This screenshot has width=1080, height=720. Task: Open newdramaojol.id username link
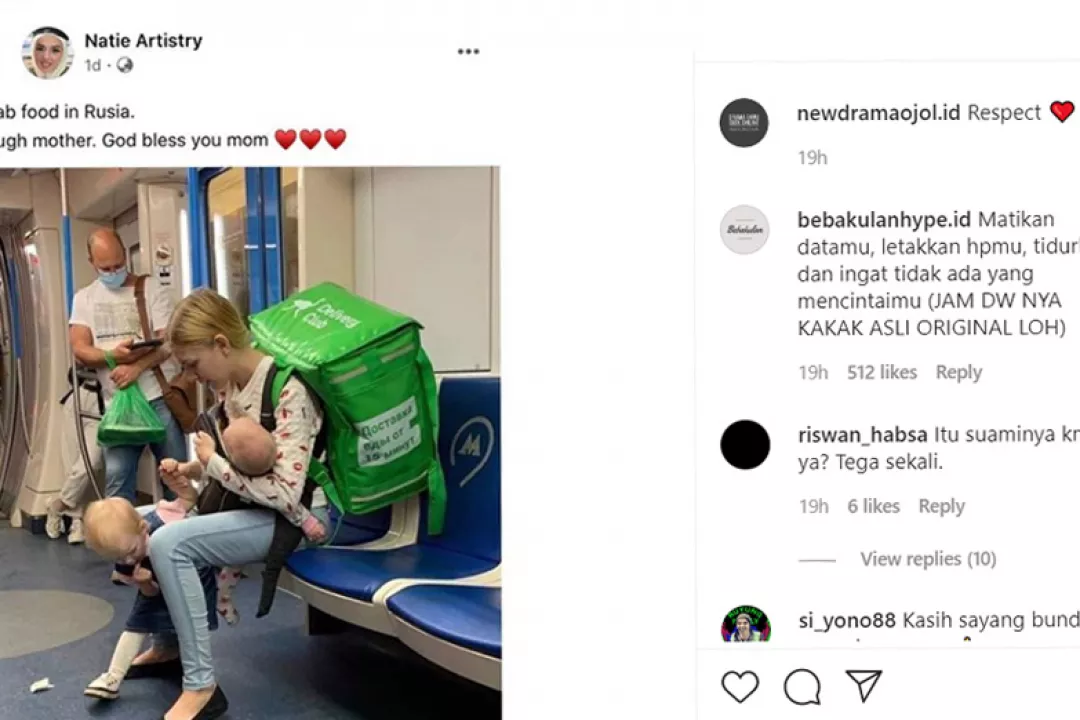pos(878,112)
